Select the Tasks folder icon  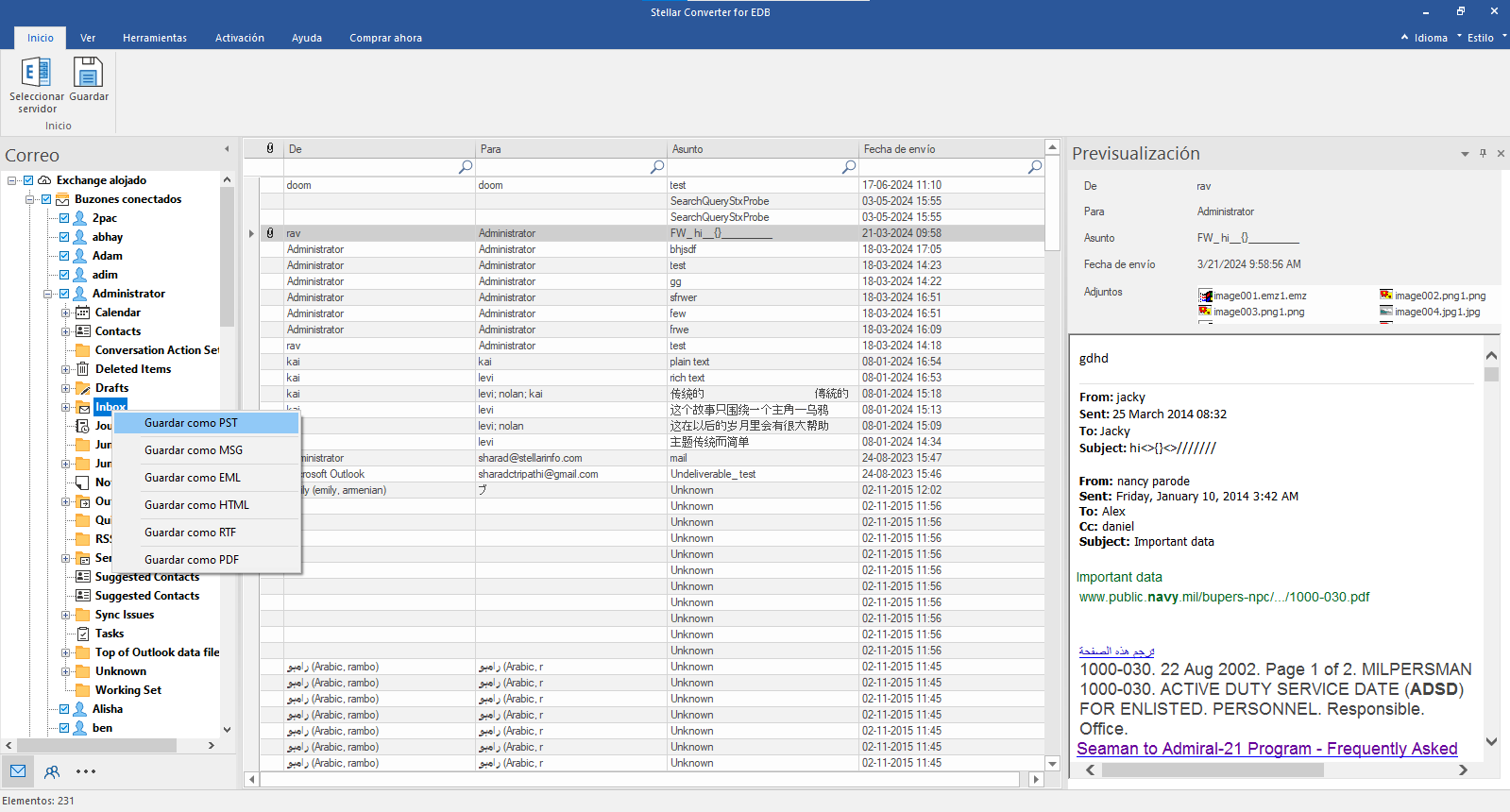point(83,634)
